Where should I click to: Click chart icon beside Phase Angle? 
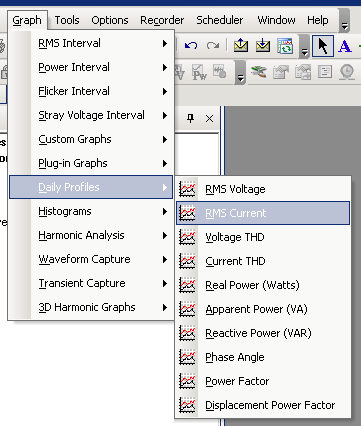pyautogui.click(x=187, y=357)
